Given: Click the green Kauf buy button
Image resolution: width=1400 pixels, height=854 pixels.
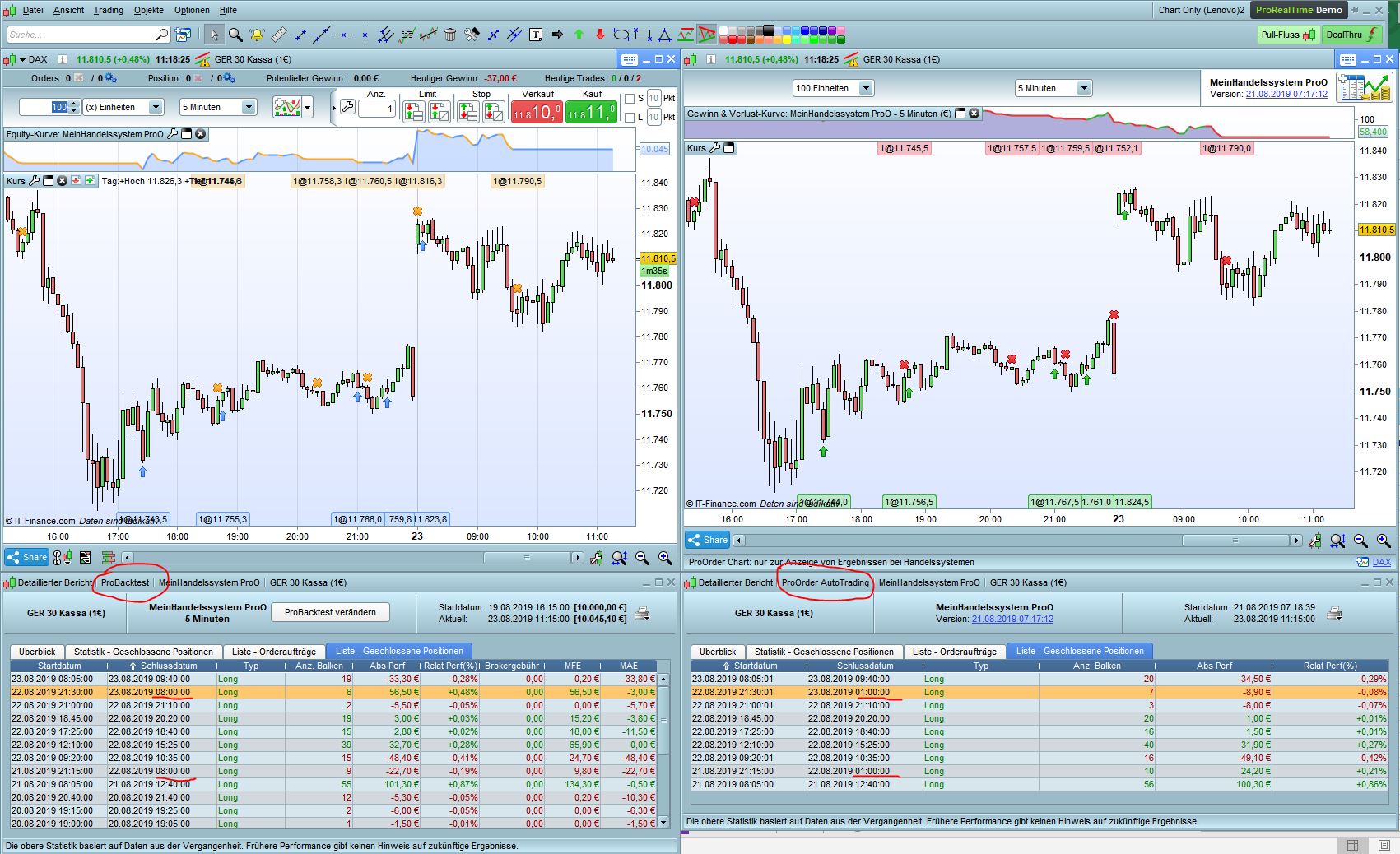Looking at the screenshot, I should [x=591, y=112].
